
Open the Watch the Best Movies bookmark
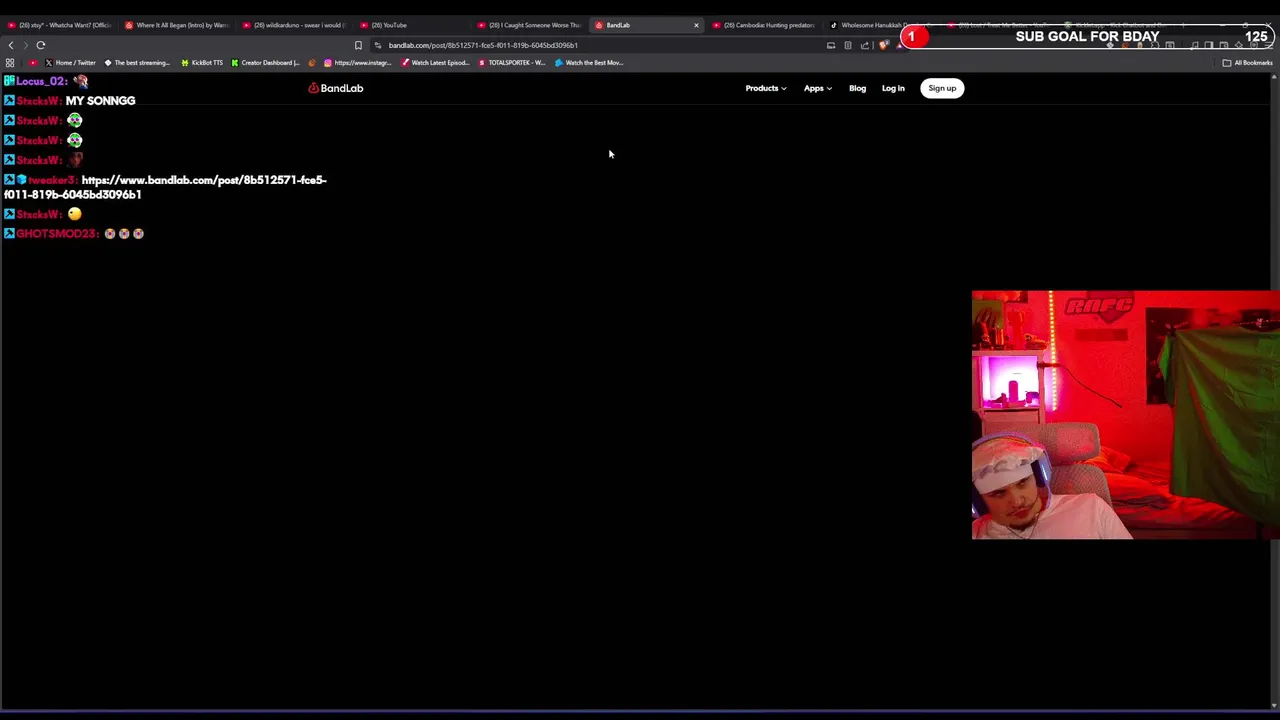point(590,63)
